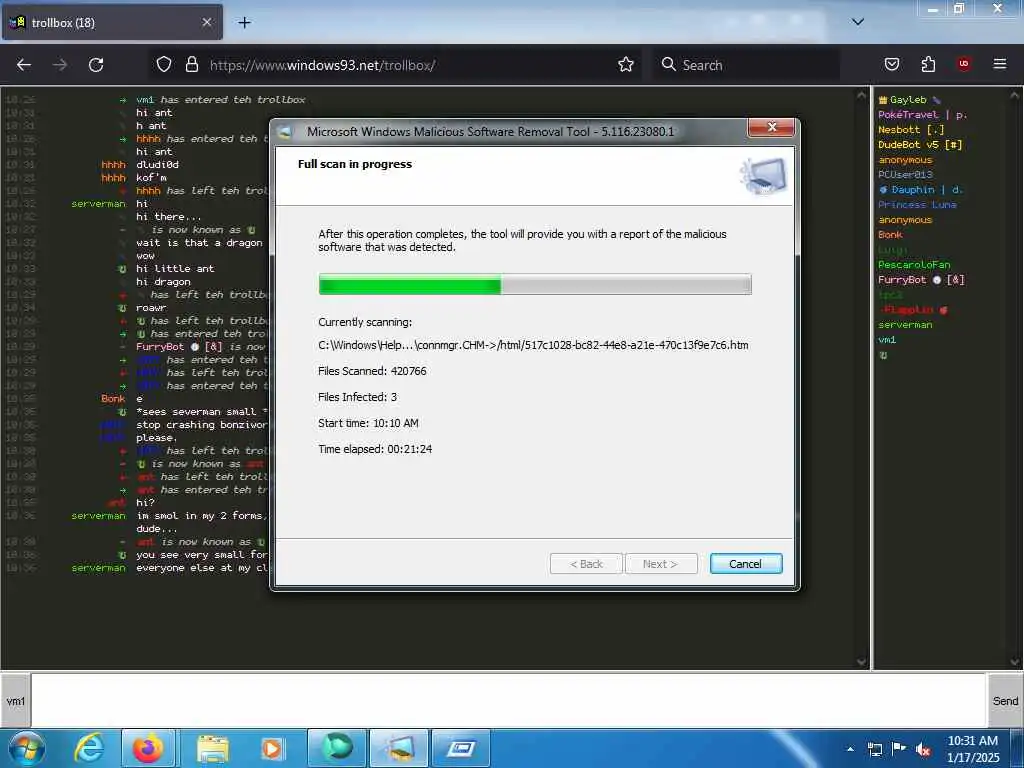Open the Firefox hamburger menu
Viewport: 1024px width, 768px height.
coord(1000,64)
